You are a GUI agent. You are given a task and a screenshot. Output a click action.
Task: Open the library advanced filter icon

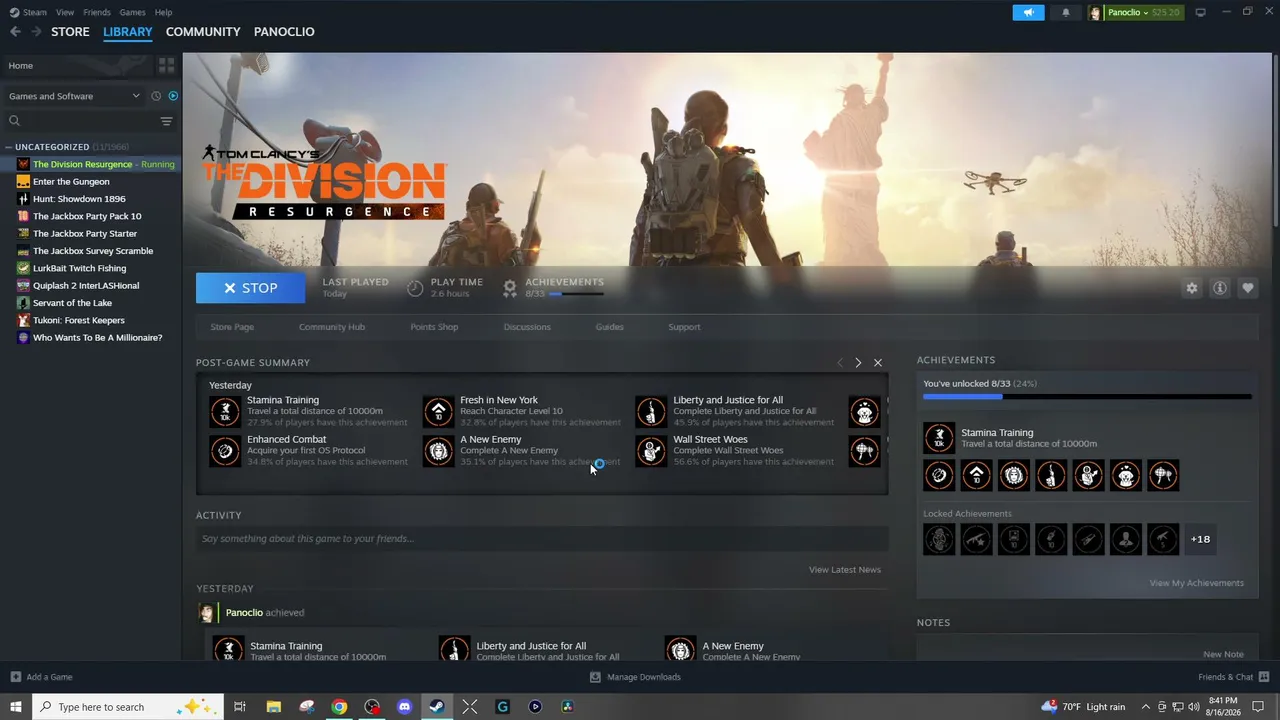pos(166,121)
